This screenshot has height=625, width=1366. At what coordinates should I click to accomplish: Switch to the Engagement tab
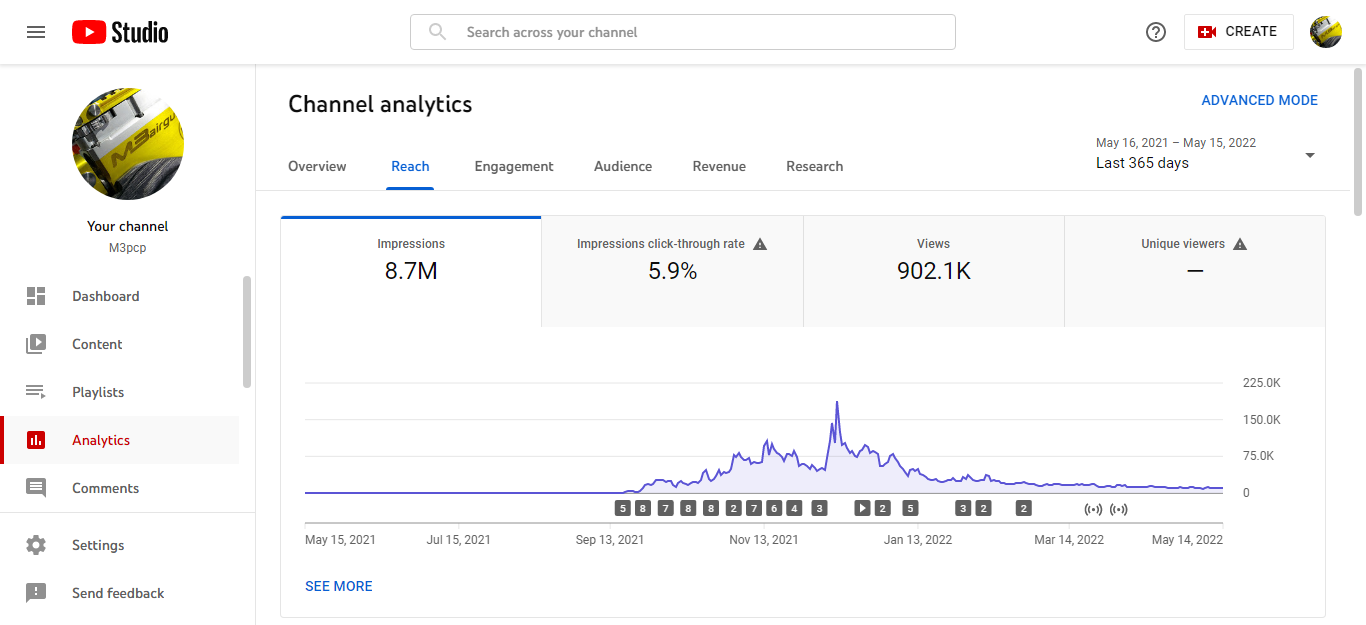(514, 166)
